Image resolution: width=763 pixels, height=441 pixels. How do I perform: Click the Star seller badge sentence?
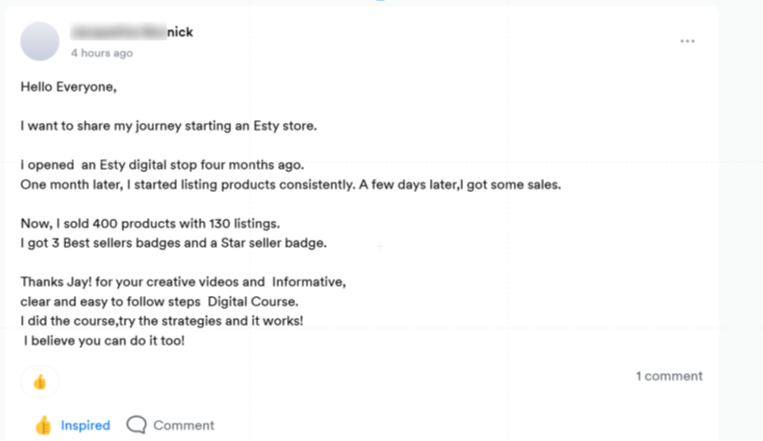[x=173, y=242]
